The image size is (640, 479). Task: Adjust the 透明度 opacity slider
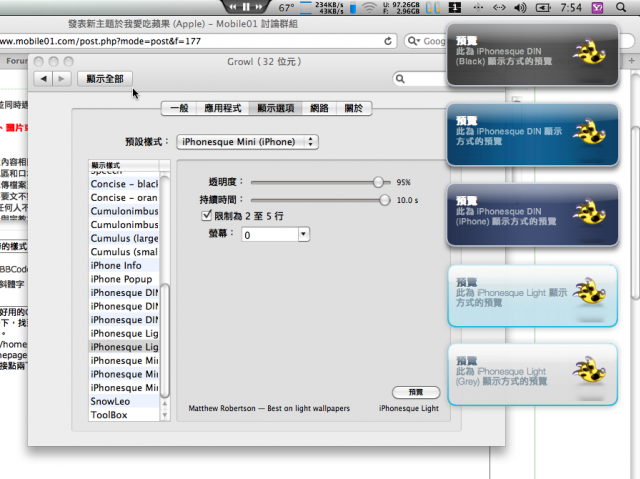click(378, 182)
